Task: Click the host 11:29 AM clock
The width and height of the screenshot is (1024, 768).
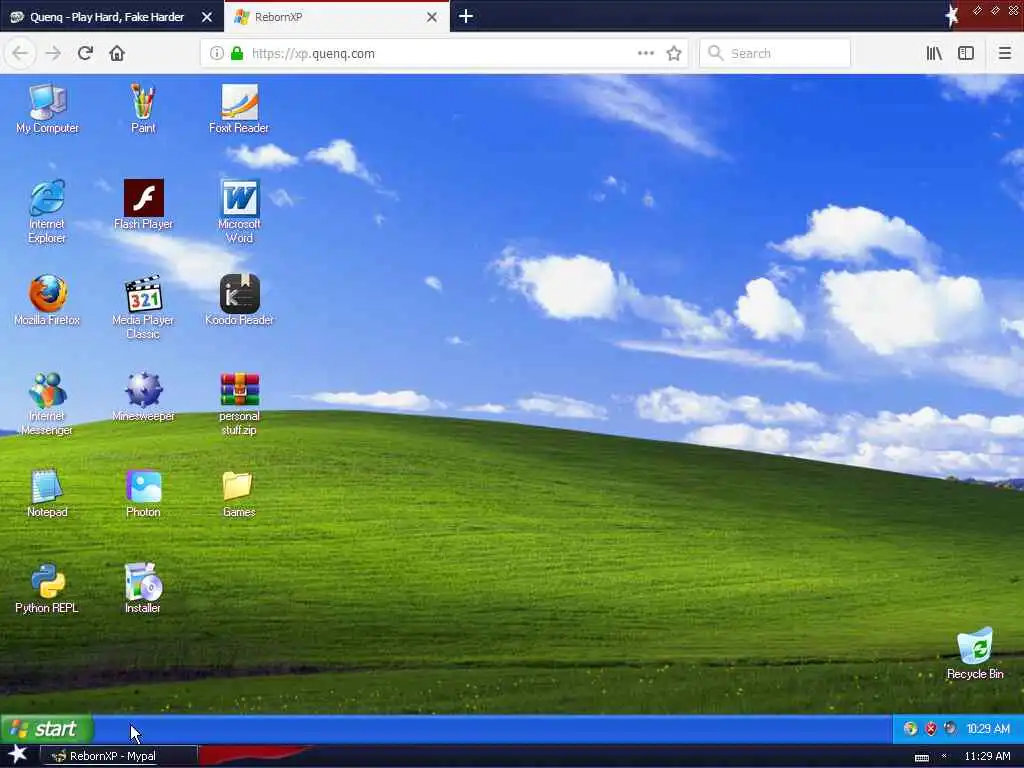Action: 987,756
